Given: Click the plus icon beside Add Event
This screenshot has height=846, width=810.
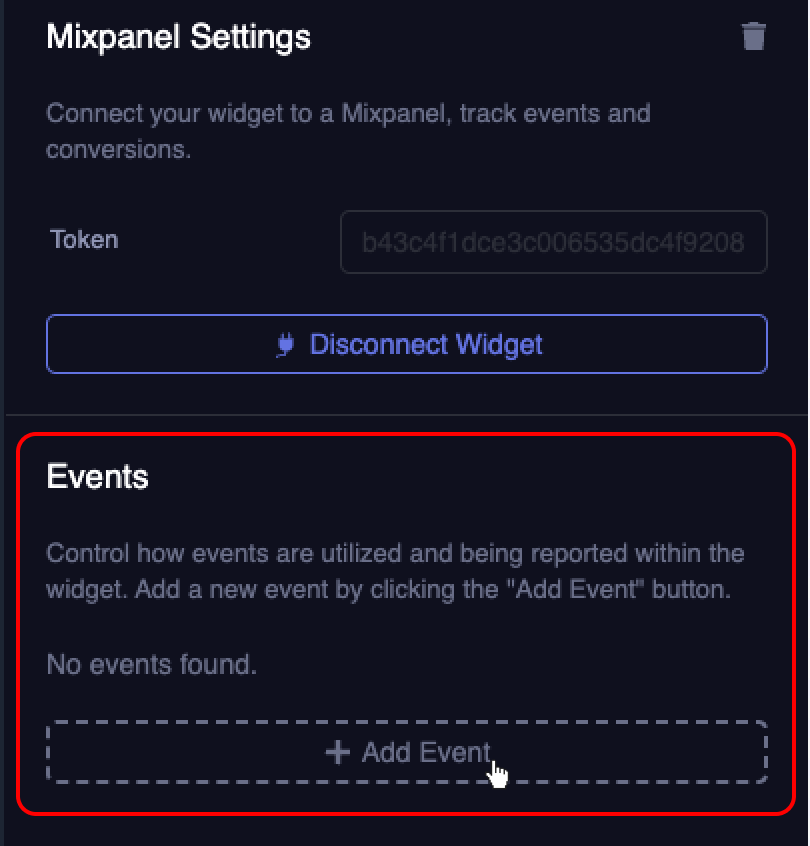Looking at the screenshot, I should [338, 752].
